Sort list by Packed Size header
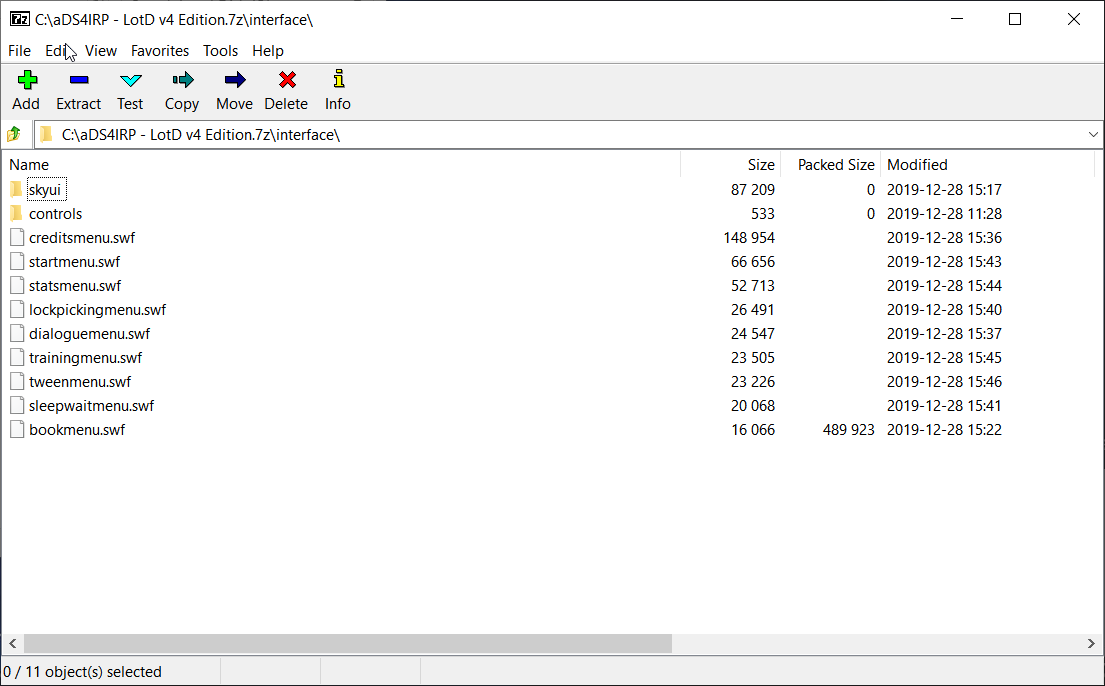The image size is (1105, 686). [x=836, y=165]
